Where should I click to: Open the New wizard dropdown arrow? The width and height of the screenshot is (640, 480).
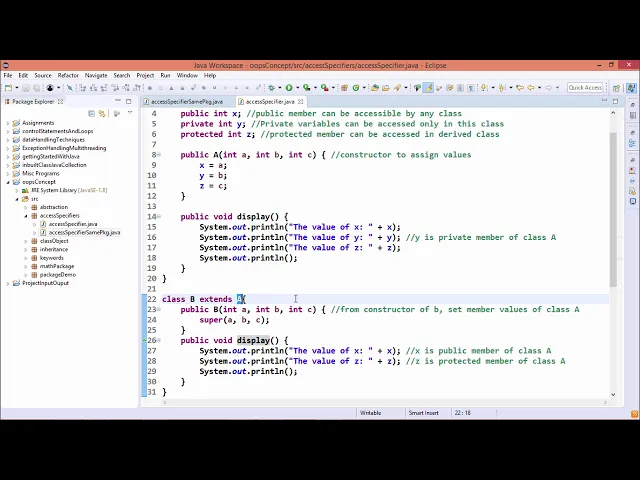(17, 88)
